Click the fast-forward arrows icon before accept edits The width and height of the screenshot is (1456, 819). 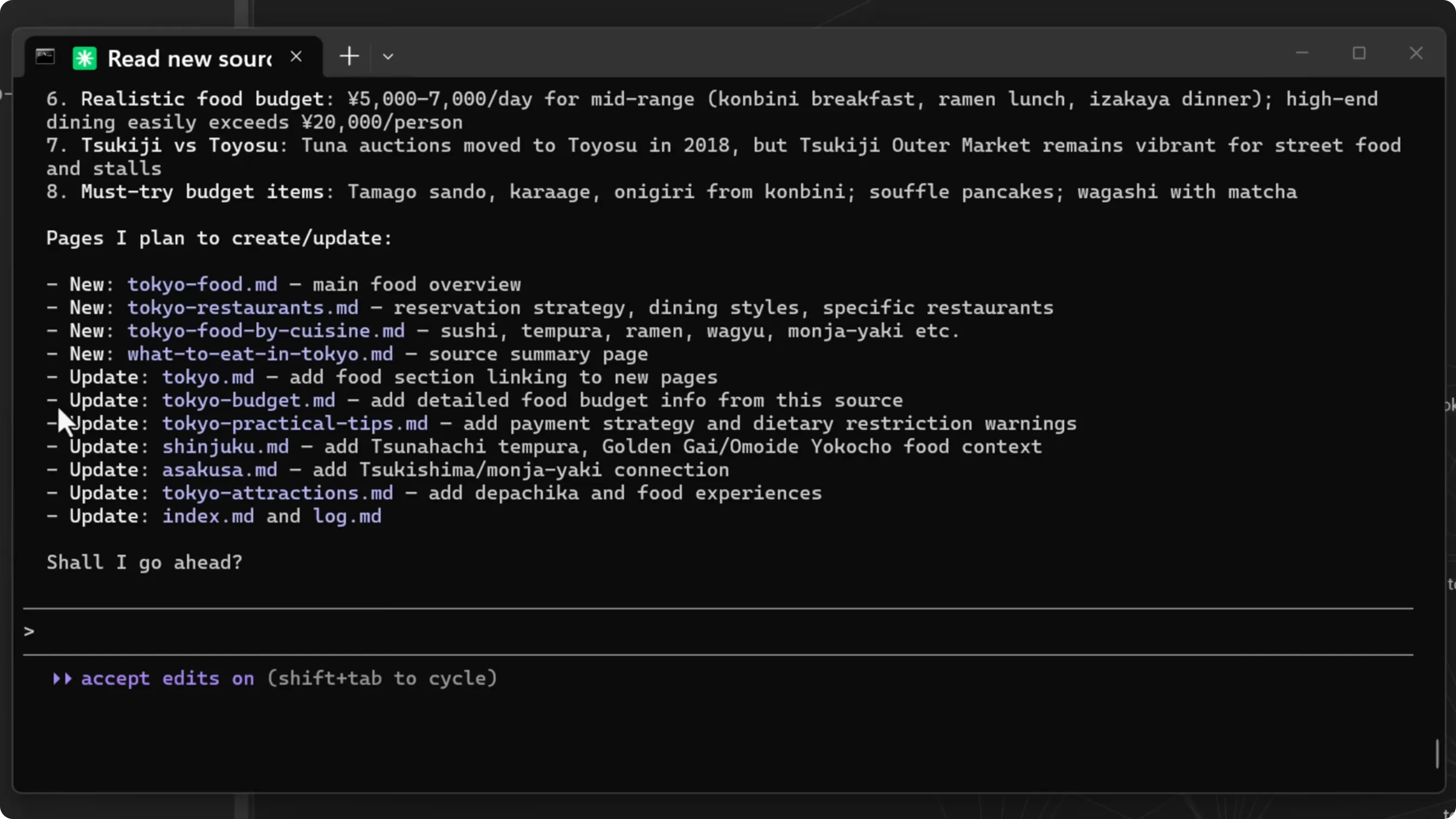[x=62, y=678]
